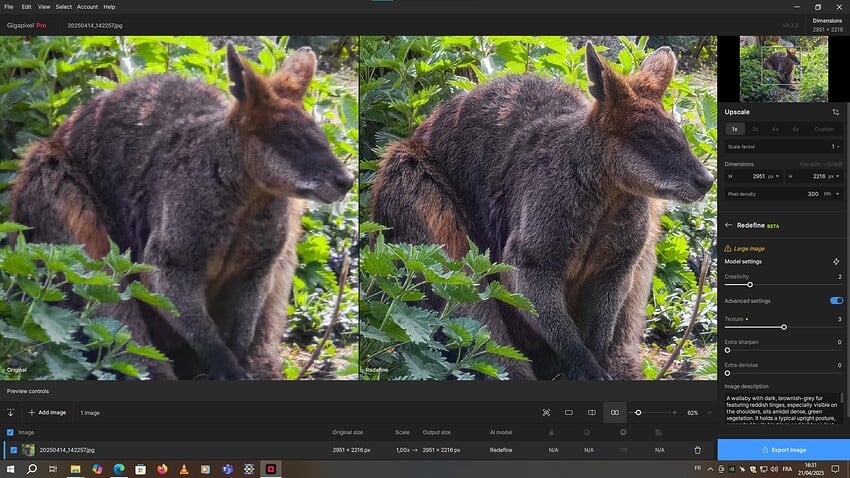This screenshot has height=478, width=850.
Task: Collapse the panel with the Preview controls arrow
Action: coord(10,412)
